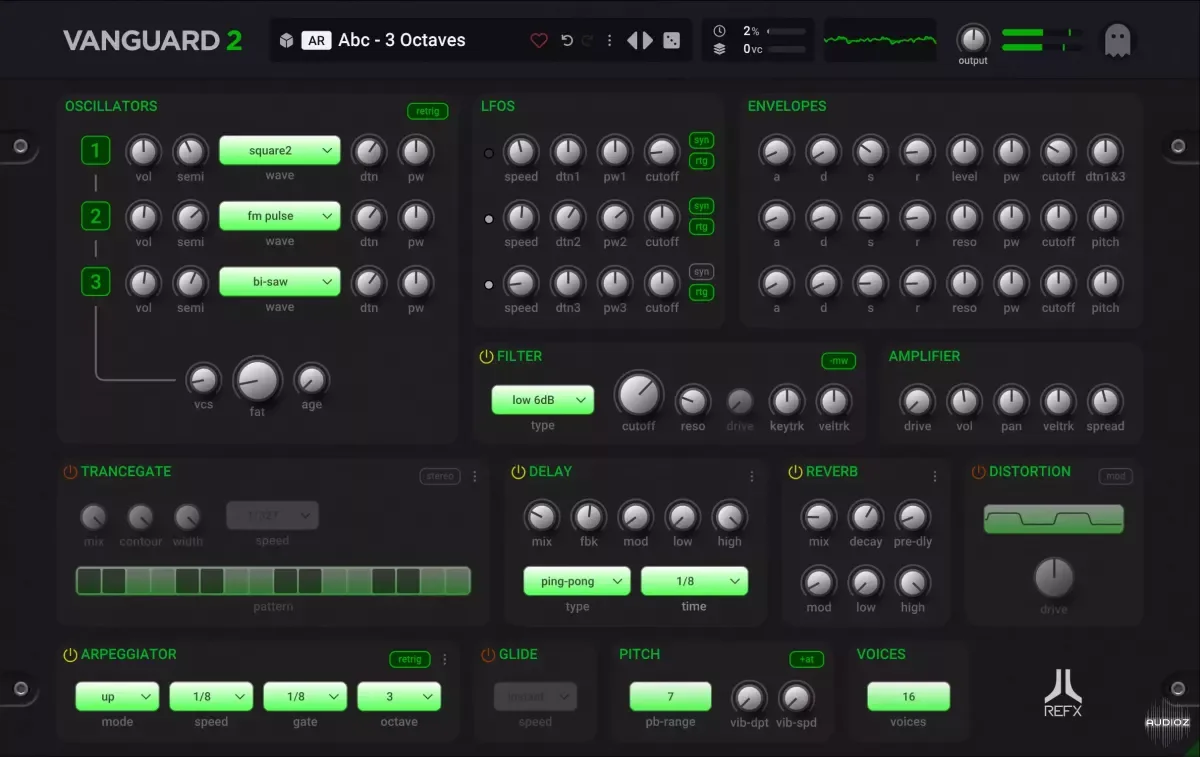This screenshot has width=1200, height=757.
Task: Click the reverb decay knob
Action: pyautogui.click(x=866, y=517)
